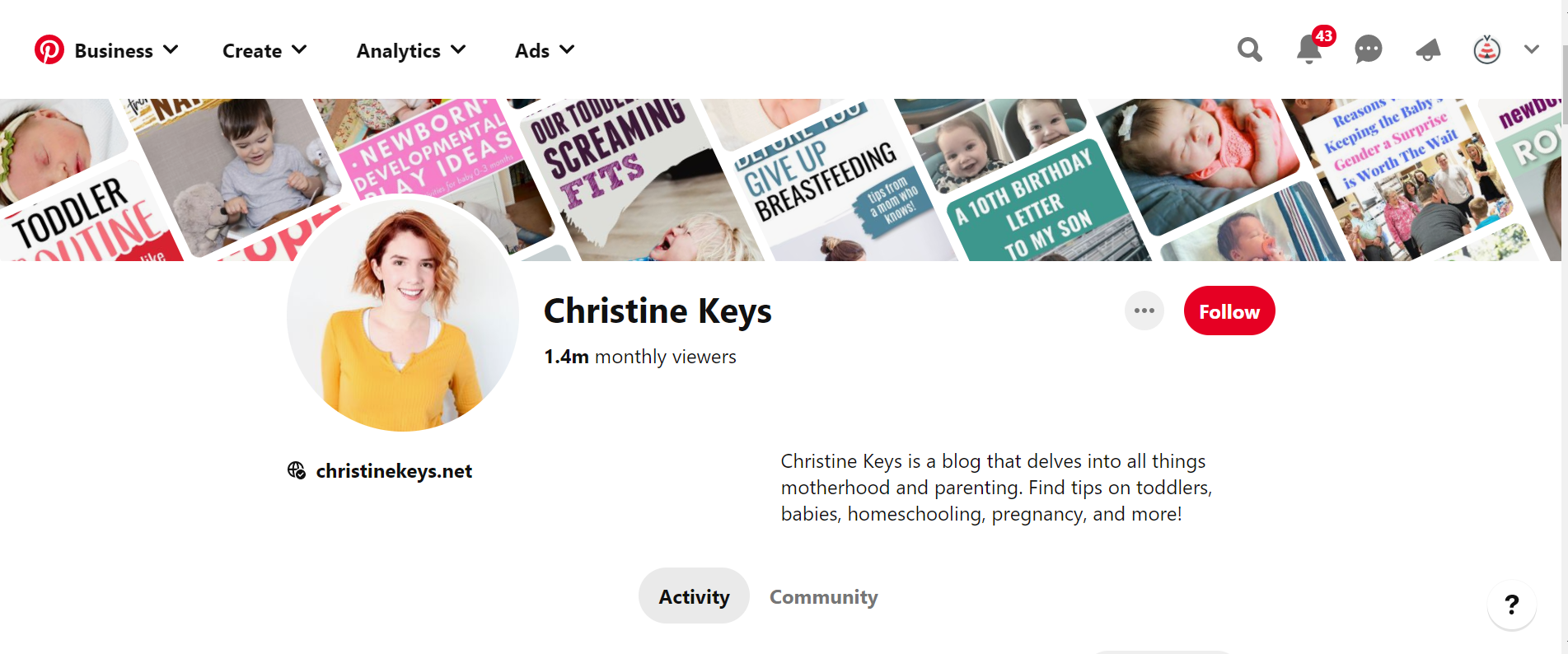Image resolution: width=1568 pixels, height=654 pixels.
Task: Open the help question mark button
Action: point(1511,605)
